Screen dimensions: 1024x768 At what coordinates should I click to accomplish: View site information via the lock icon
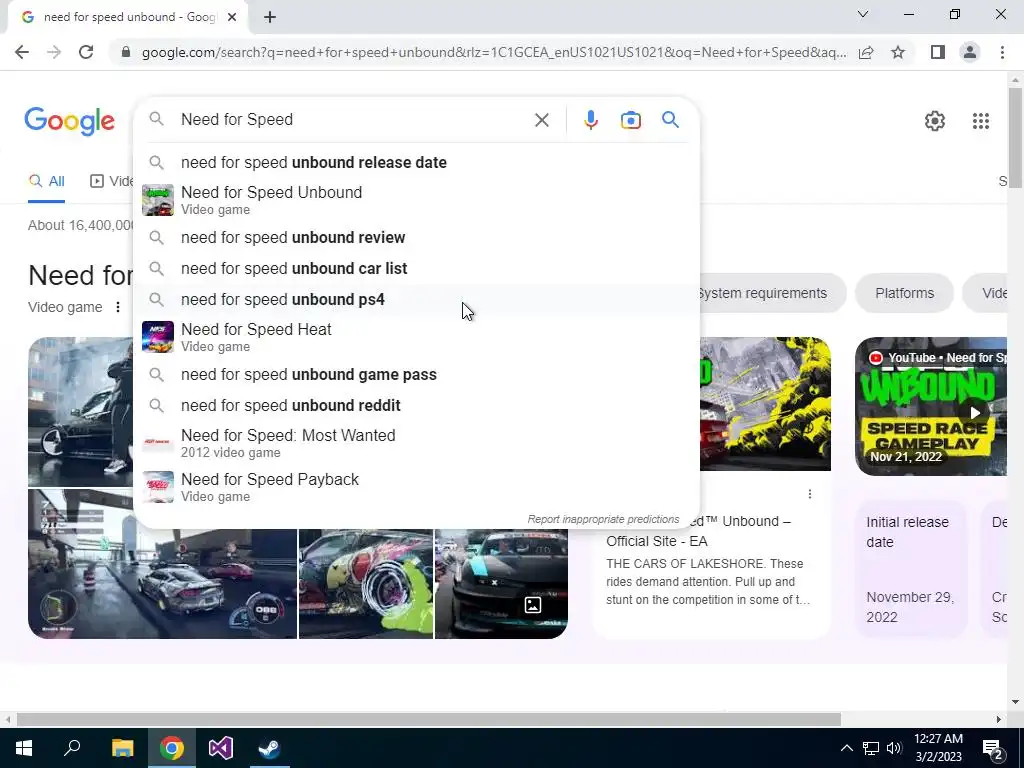tap(126, 52)
